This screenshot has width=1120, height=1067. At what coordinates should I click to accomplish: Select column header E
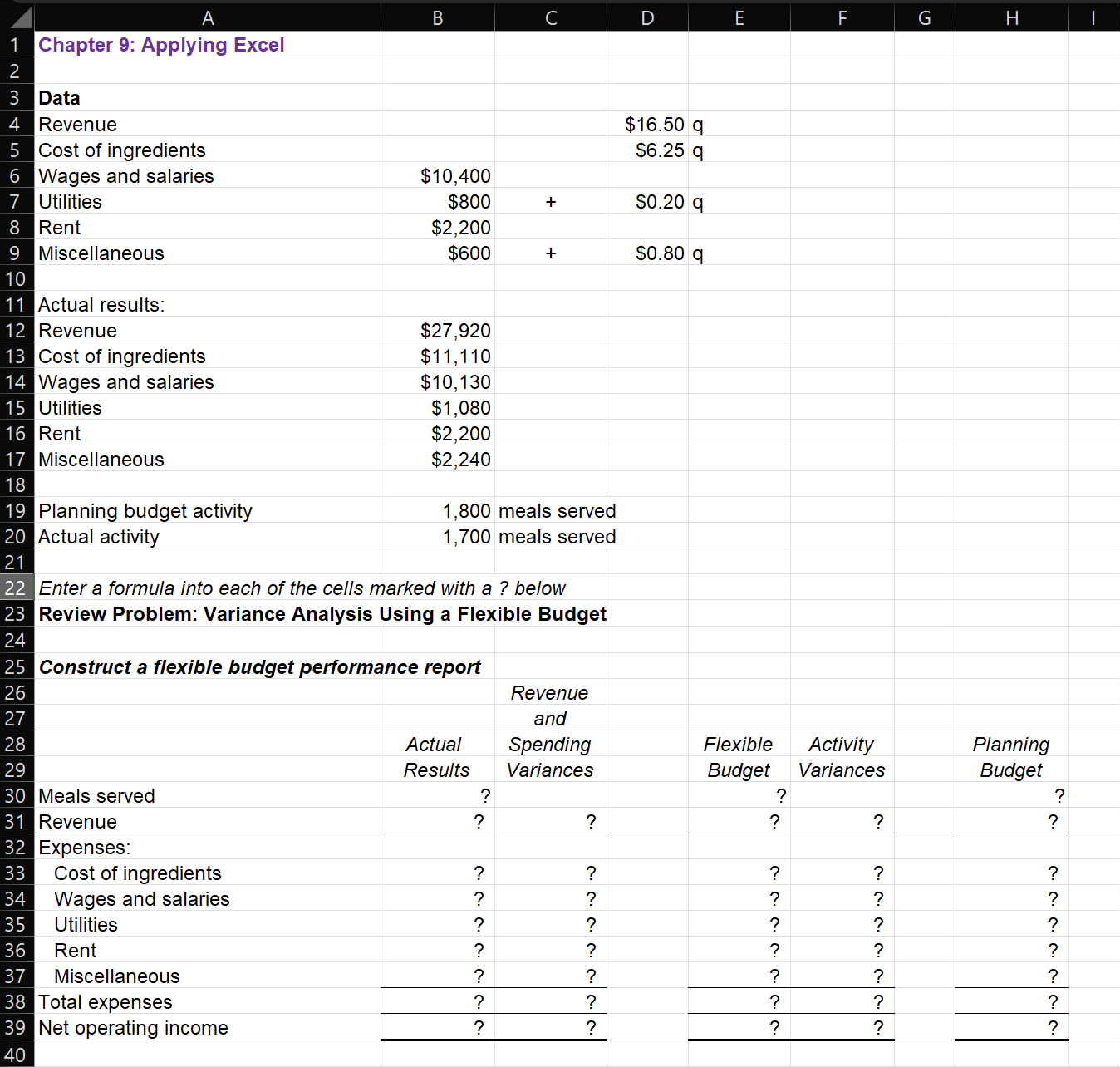tap(738, 17)
